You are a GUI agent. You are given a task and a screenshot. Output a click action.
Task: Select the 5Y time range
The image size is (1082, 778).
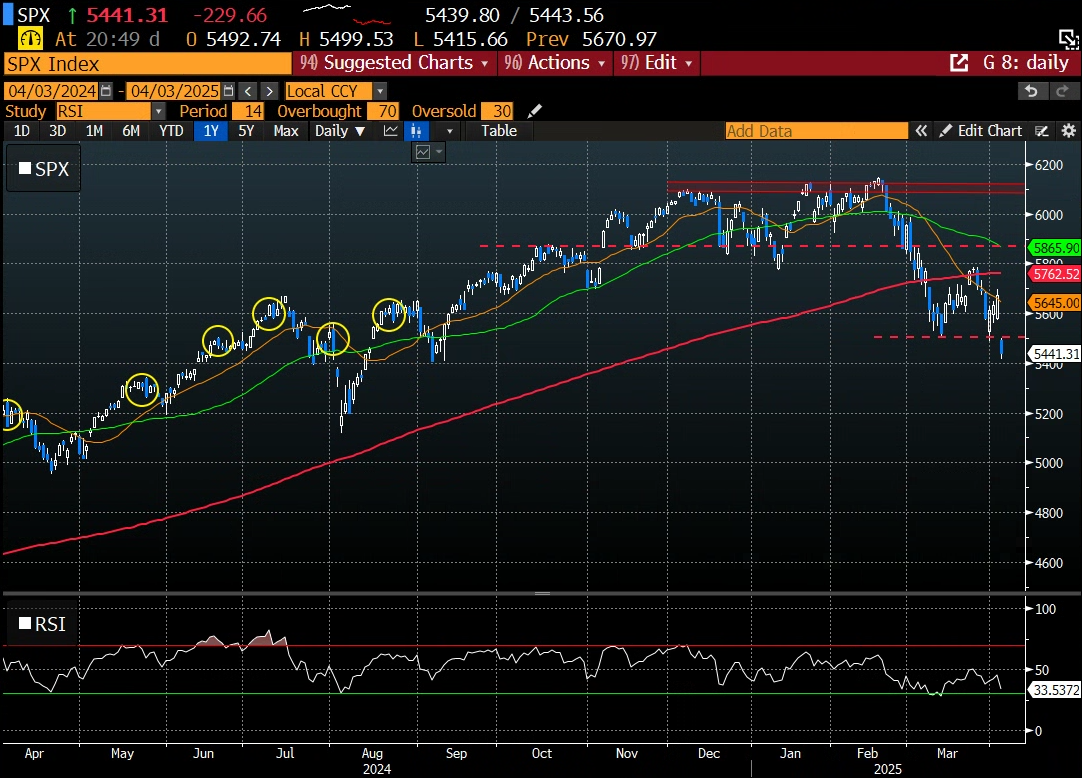click(246, 131)
